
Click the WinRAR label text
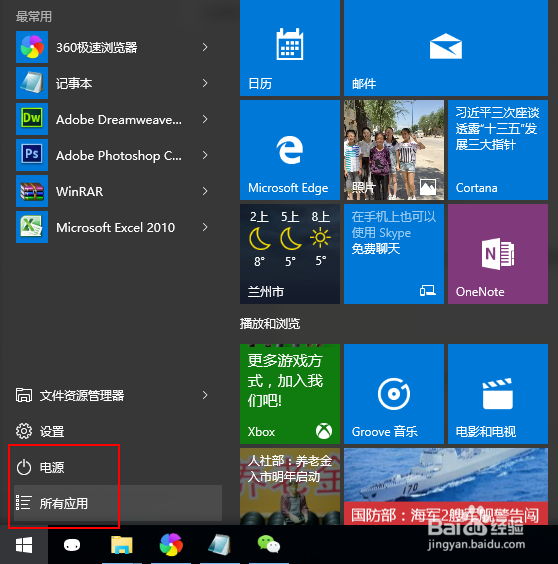click(80, 191)
